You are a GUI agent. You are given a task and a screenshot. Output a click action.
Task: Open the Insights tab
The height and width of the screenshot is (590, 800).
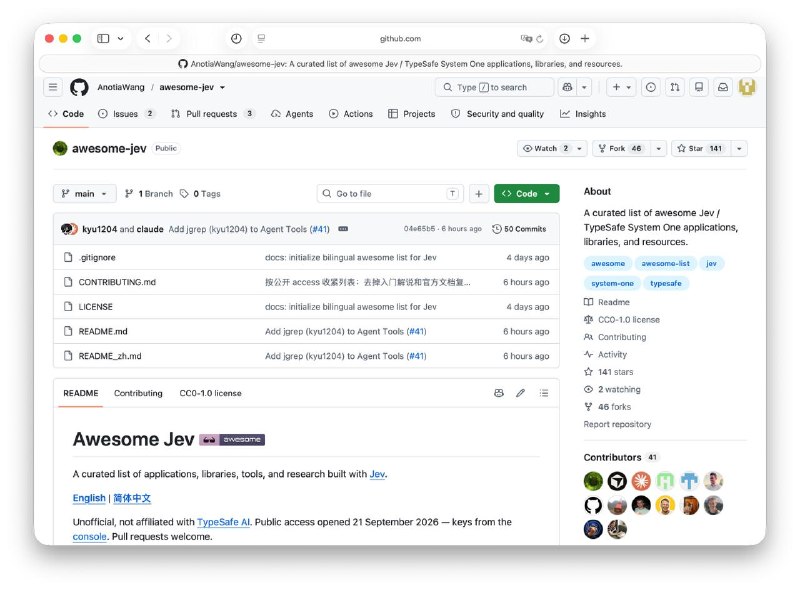583,114
